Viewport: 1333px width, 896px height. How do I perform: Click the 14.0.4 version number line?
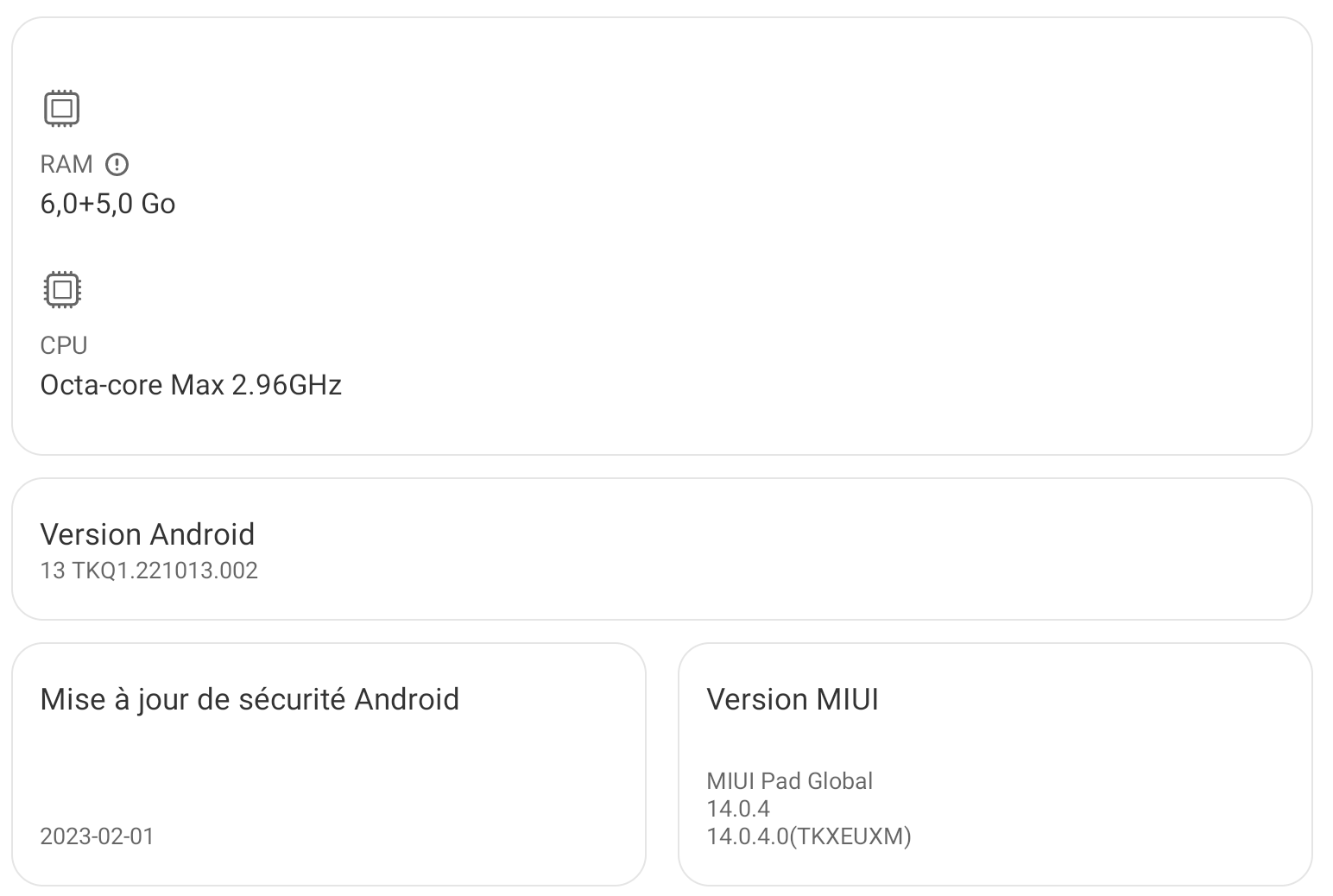(738, 809)
